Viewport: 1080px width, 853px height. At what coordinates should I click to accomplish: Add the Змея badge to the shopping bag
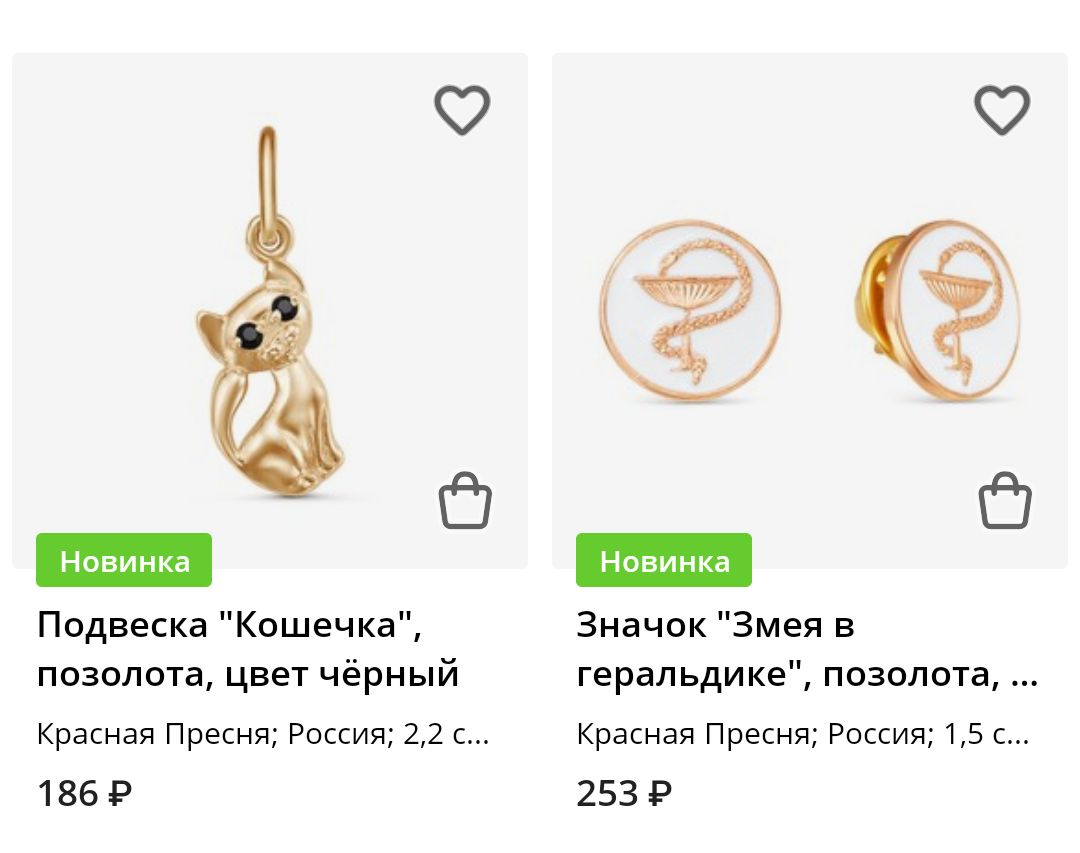pos(1005,500)
